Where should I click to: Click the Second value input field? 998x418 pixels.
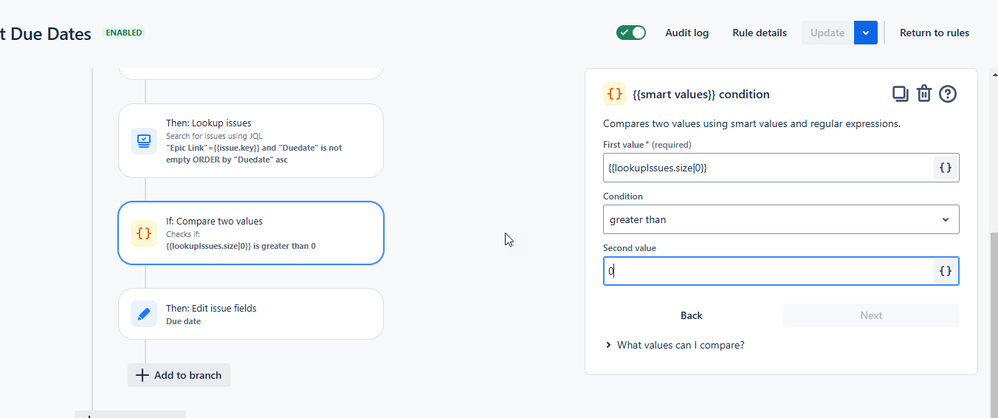pyautogui.click(x=768, y=271)
